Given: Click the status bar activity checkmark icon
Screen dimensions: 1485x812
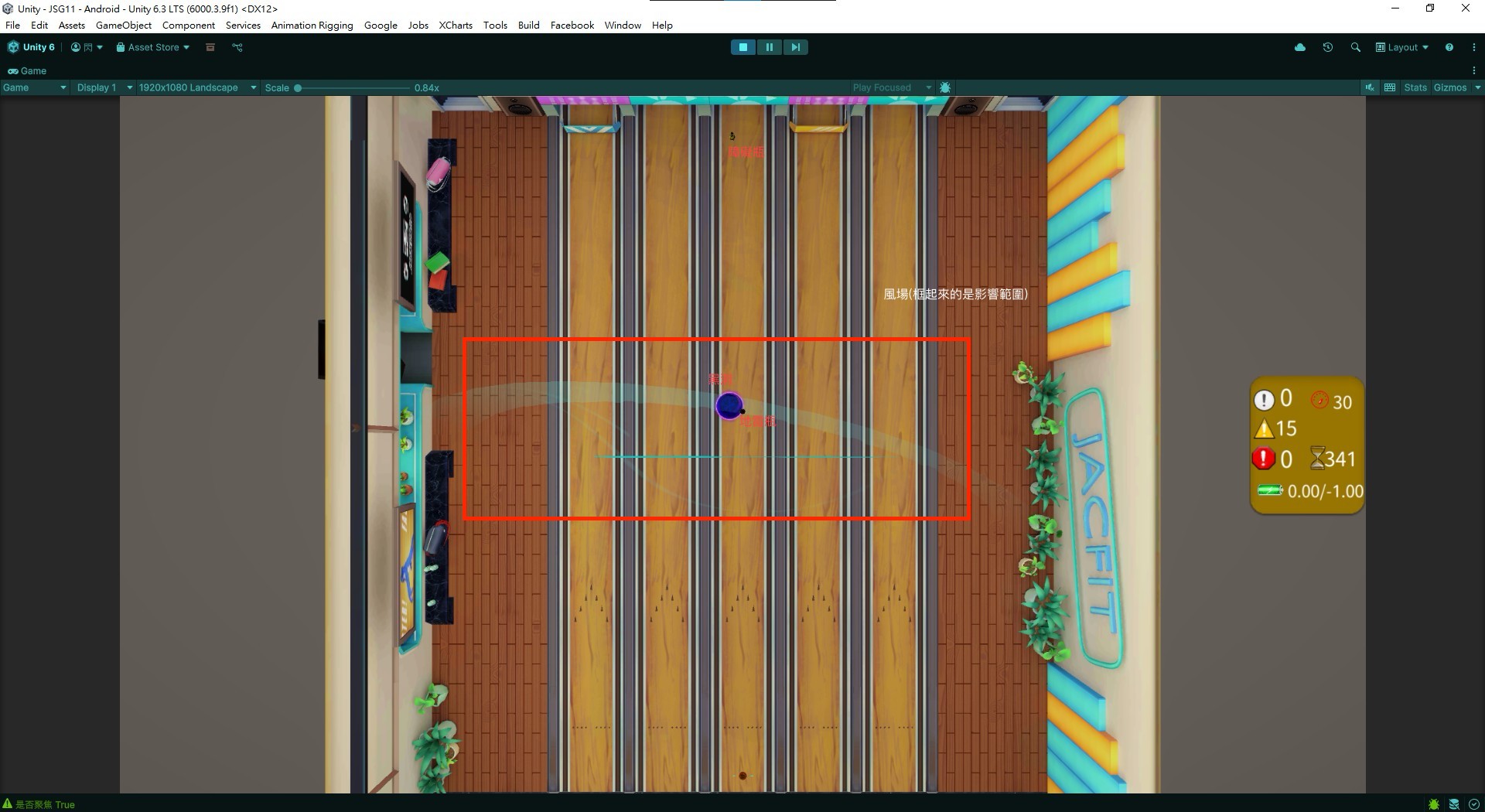Looking at the screenshot, I should [x=1474, y=804].
